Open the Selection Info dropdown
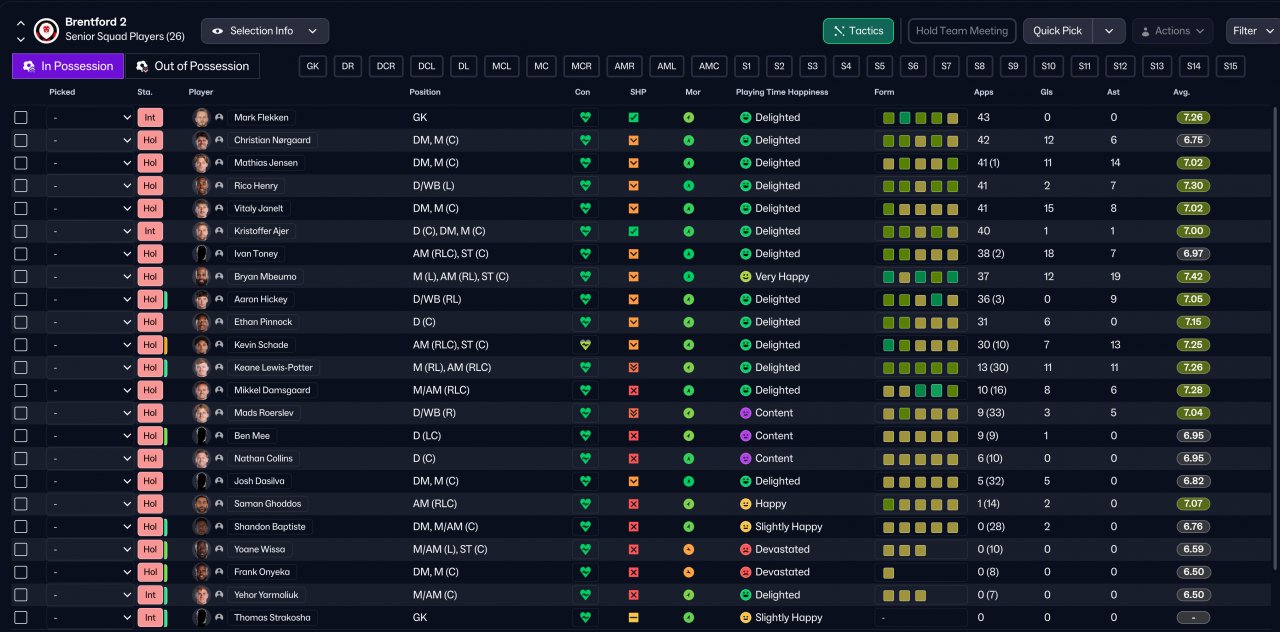This screenshot has width=1280, height=632. pyautogui.click(x=265, y=31)
